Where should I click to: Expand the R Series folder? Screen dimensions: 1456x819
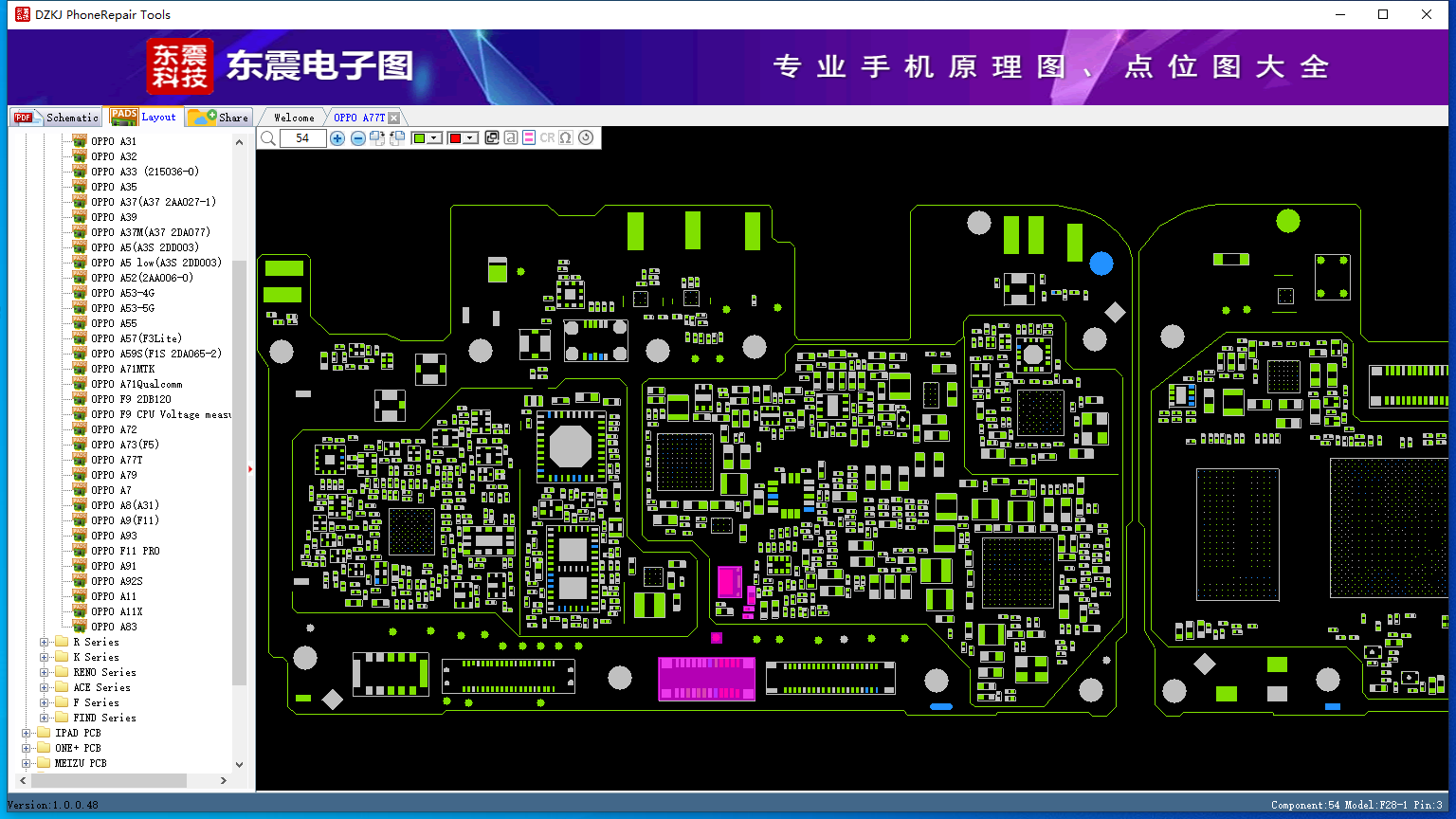point(45,642)
